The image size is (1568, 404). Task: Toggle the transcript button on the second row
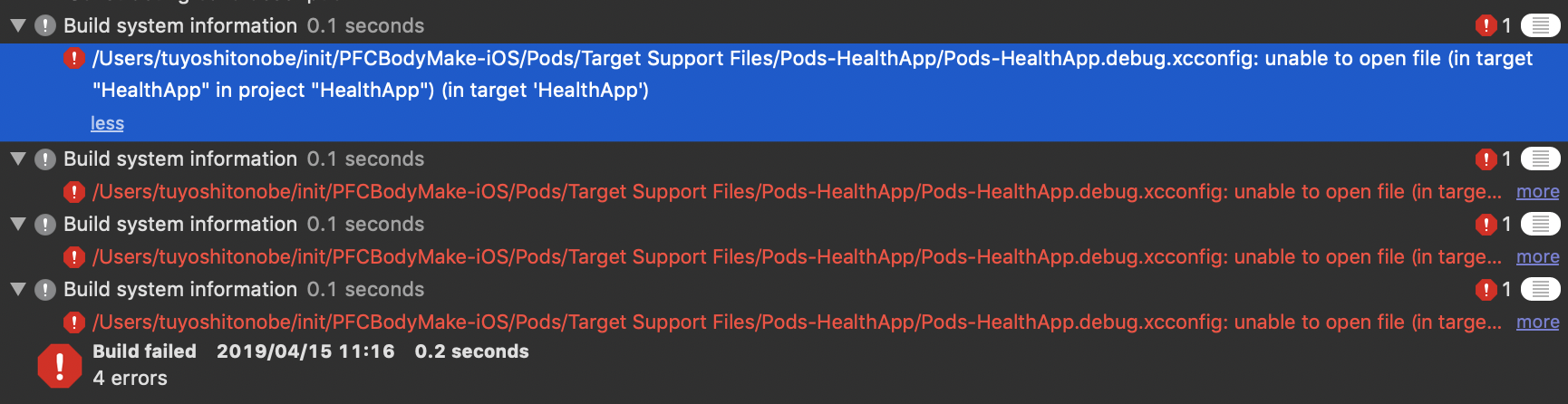coord(1540,159)
